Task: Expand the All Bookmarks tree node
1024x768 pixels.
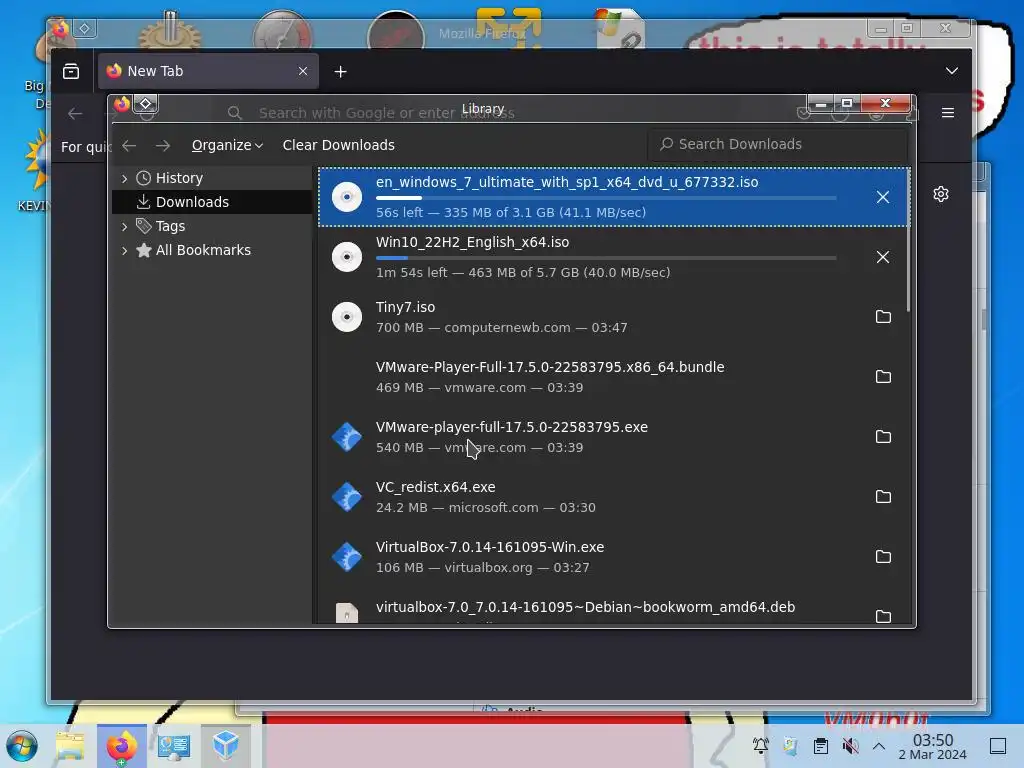Action: coord(124,251)
